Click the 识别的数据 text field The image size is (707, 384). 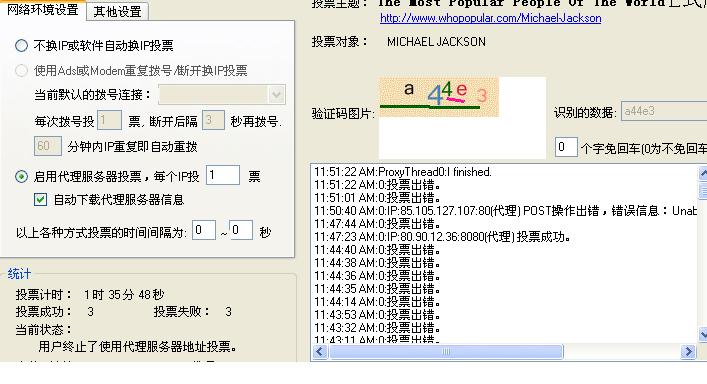point(664,111)
